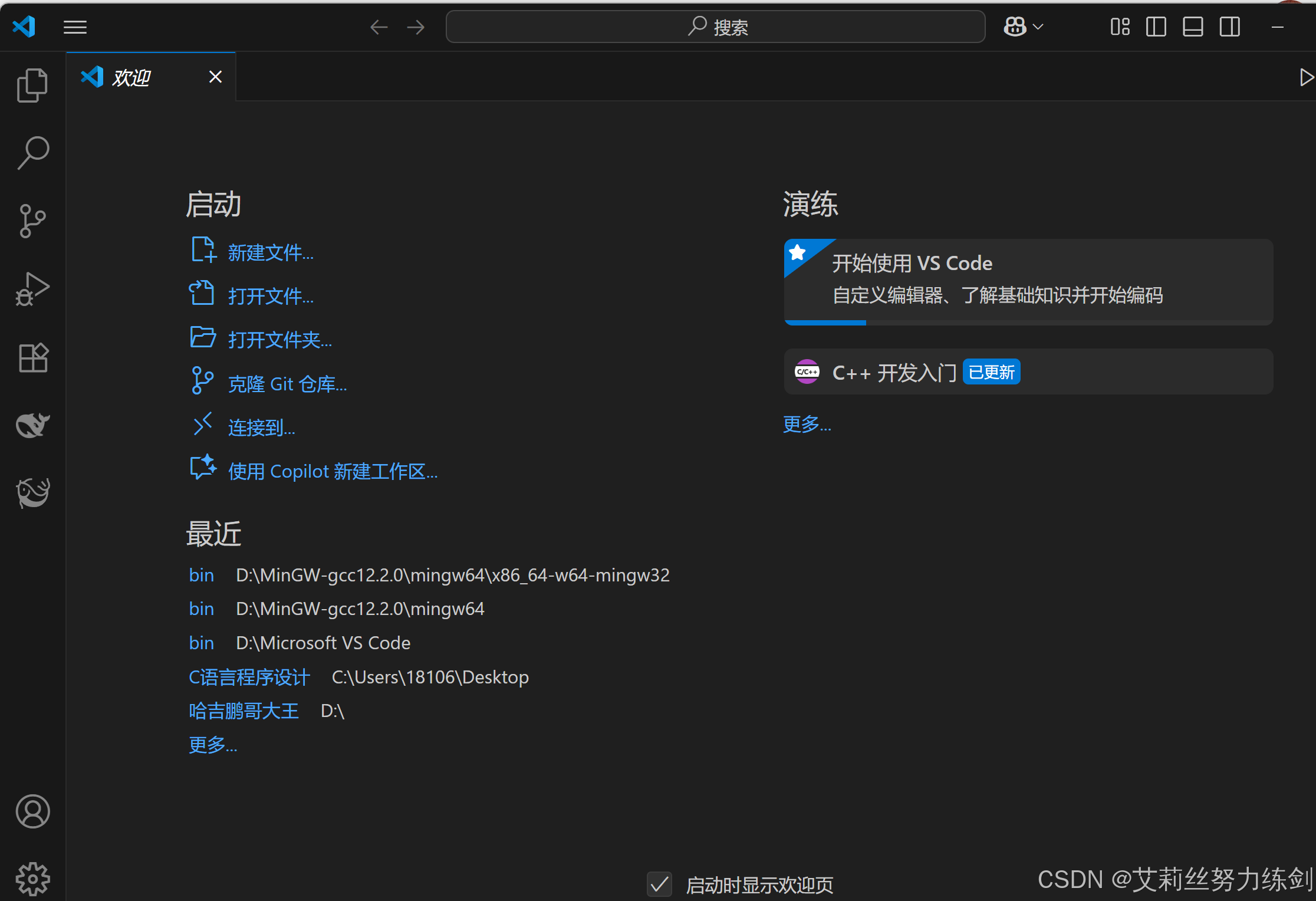Toggle the bottom panel visibility
The height and width of the screenshot is (901, 1316).
tap(1193, 27)
